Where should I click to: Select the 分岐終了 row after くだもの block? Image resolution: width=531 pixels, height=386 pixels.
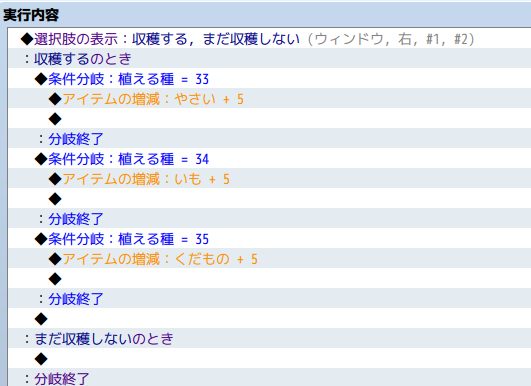point(270,298)
